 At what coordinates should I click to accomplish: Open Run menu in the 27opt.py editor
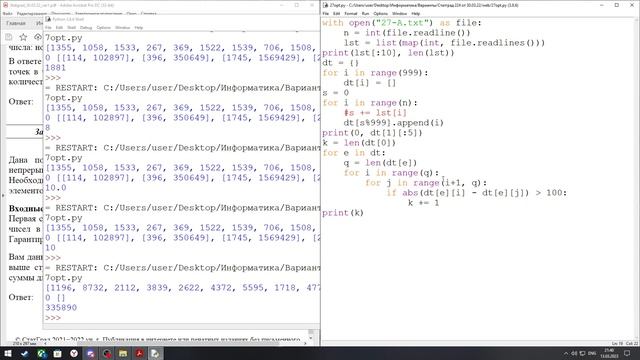[x=365, y=13]
